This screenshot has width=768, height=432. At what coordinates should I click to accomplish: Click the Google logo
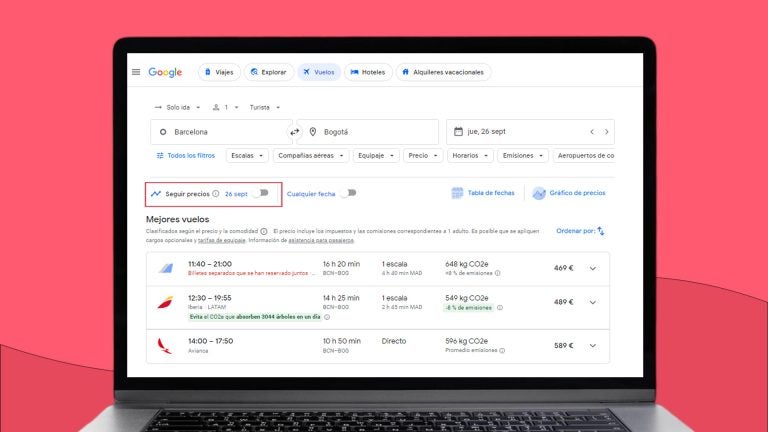point(165,72)
